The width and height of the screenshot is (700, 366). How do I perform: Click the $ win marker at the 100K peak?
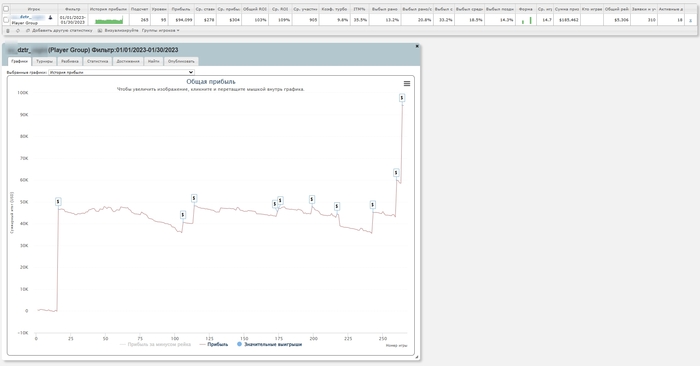(x=402, y=98)
